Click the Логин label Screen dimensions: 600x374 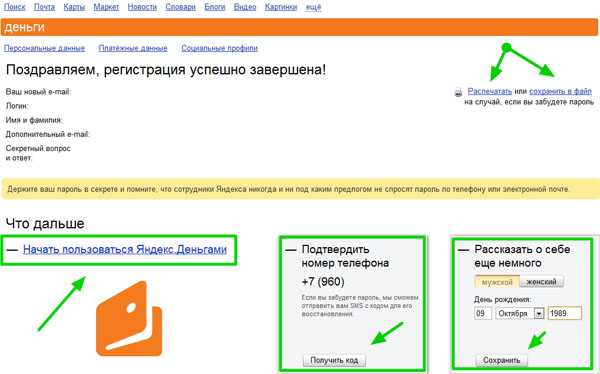tap(17, 106)
